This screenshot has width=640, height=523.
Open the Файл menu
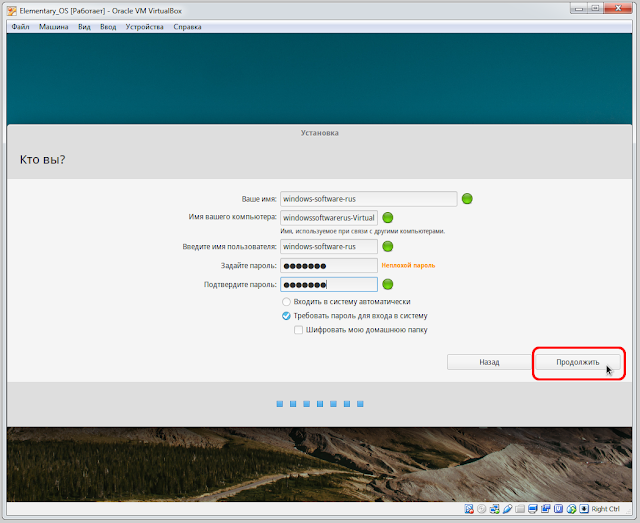point(20,27)
